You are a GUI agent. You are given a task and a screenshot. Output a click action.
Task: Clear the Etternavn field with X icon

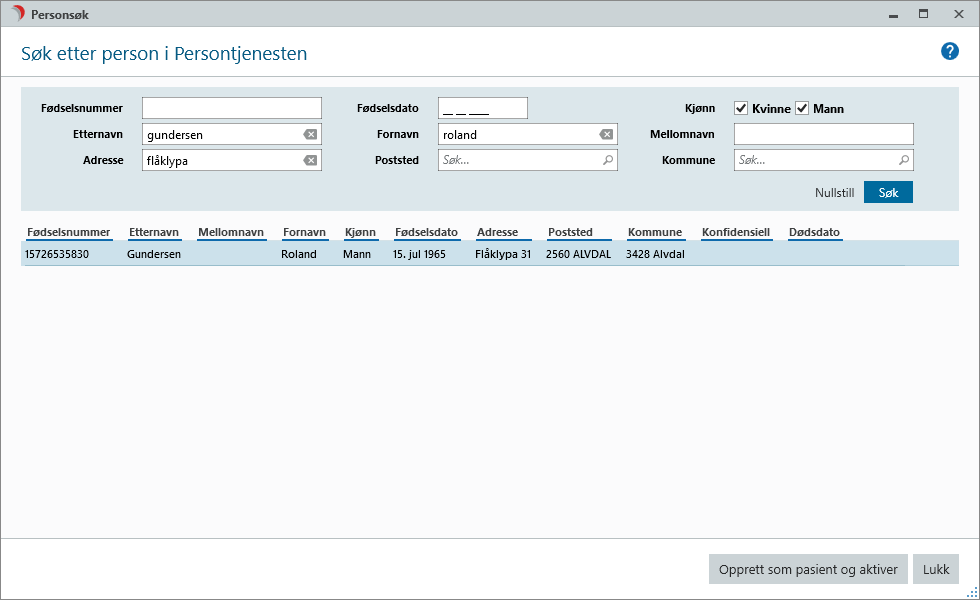(x=310, y=135)
